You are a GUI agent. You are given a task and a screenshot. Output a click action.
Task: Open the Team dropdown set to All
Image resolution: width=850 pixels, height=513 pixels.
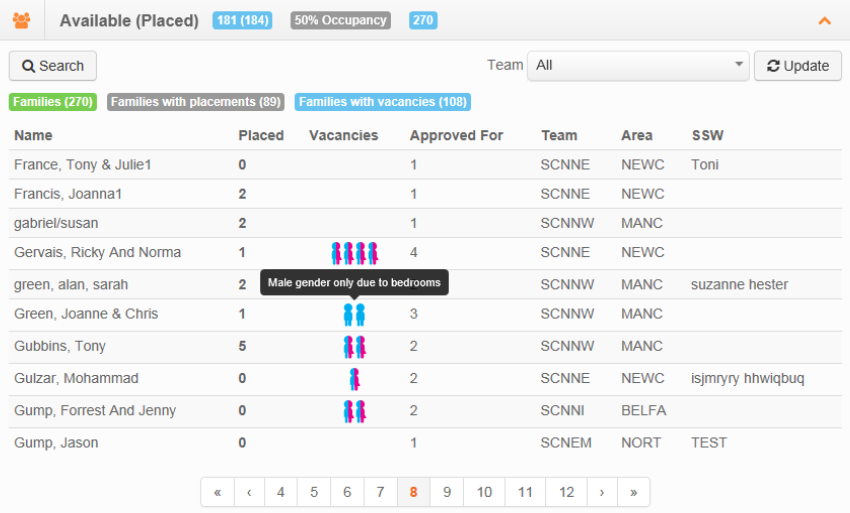click(638, 66)
